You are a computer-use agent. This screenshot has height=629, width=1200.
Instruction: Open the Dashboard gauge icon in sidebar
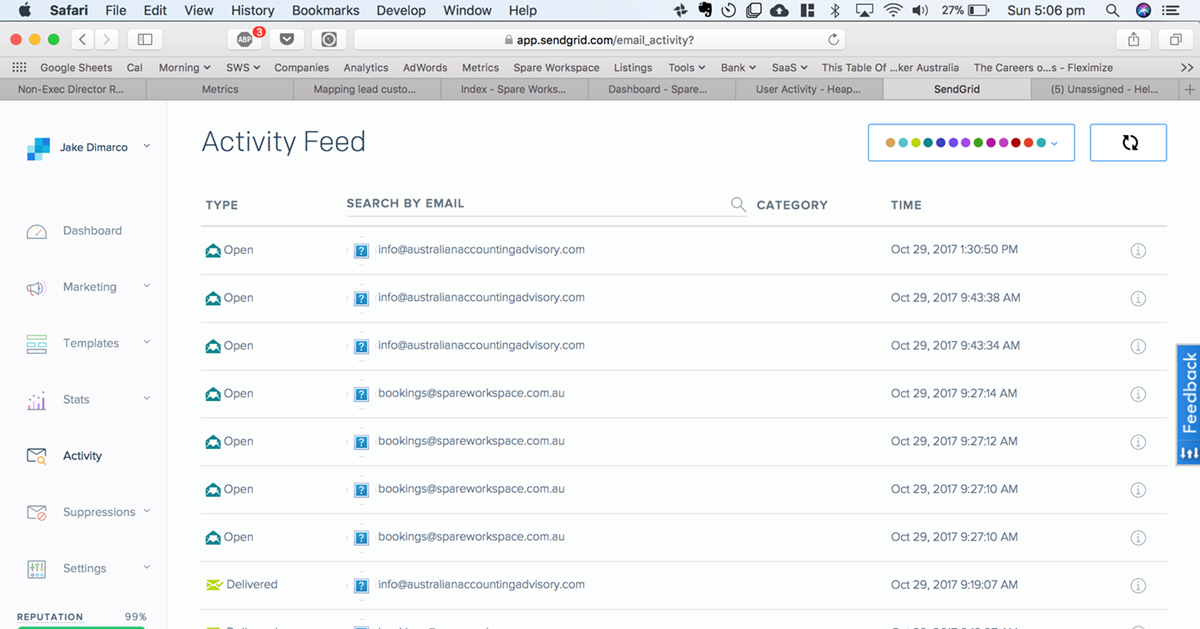(x=36, y=231)
